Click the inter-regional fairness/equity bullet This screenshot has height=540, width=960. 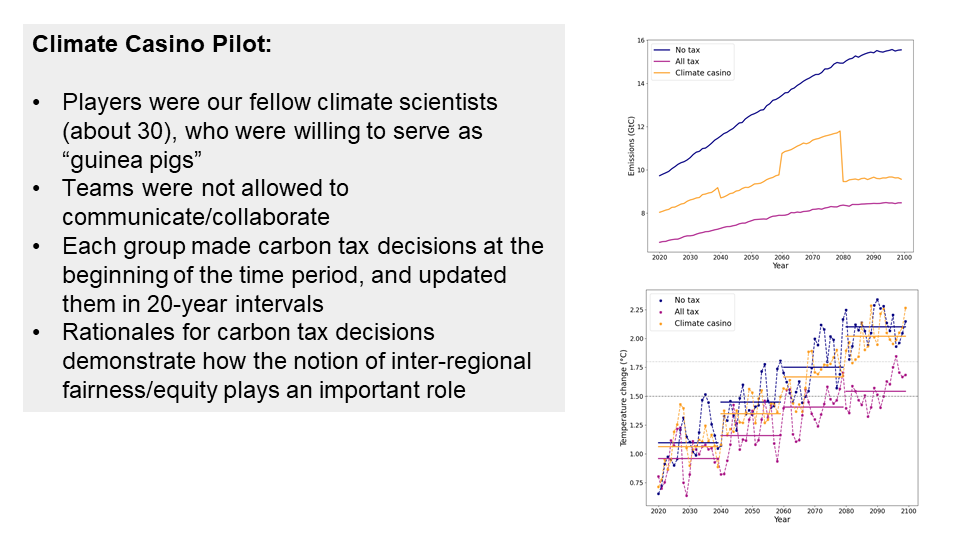click(x=296, y=361)
